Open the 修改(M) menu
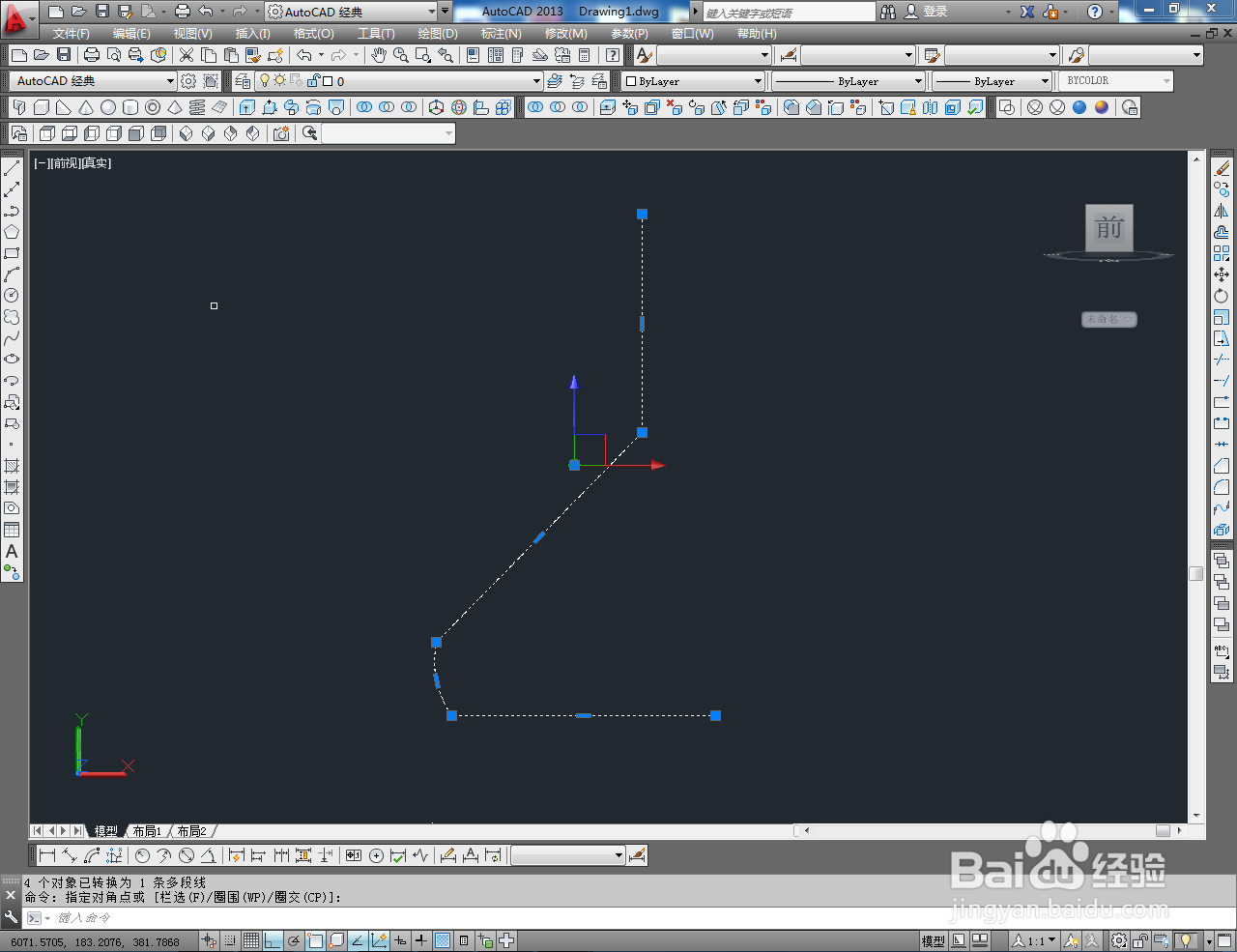Viewport: 1237px width, 952px height. pyautogui.click(x=565, y=34)
